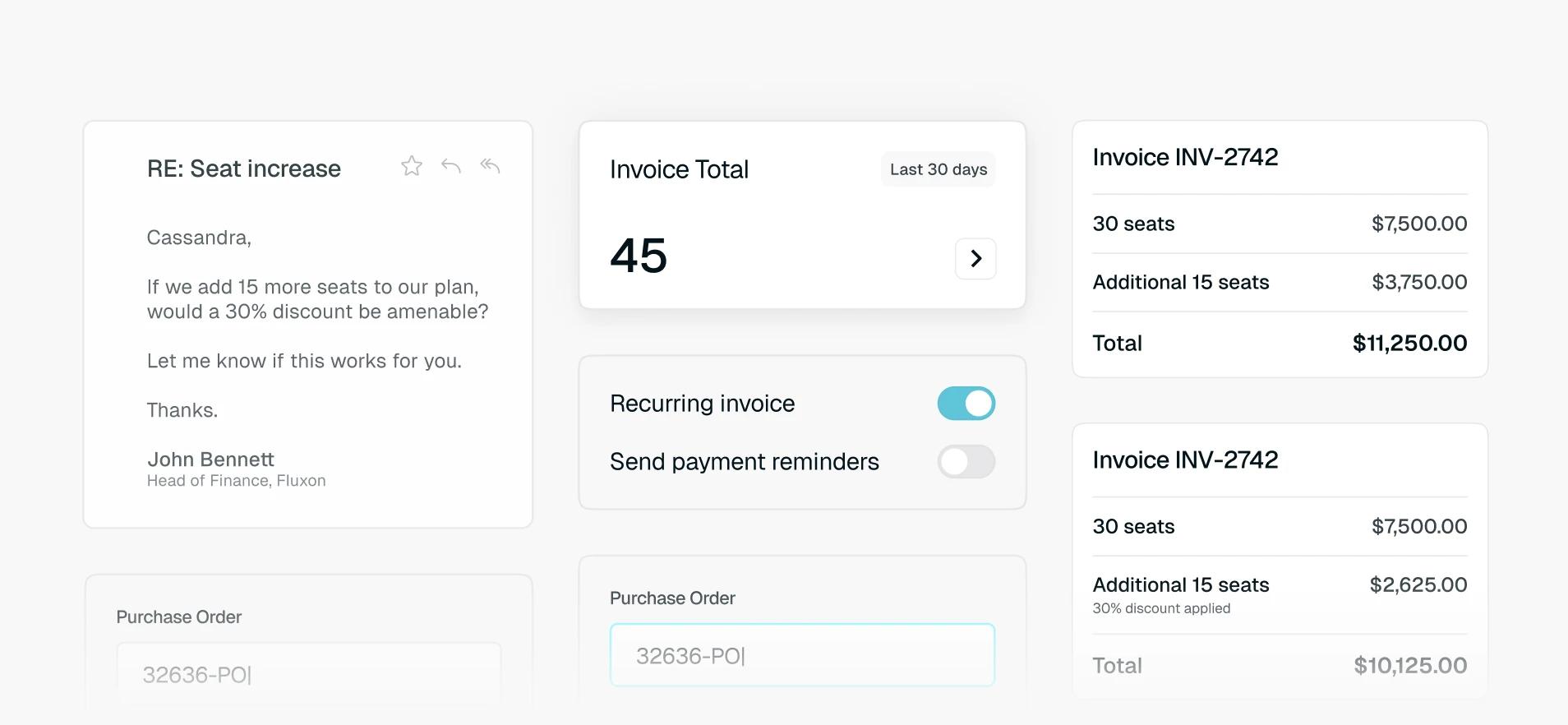The width and height of the screenshot is (1568, 725).
Task: Star the RE: Seat increase email
Action: point(412,166)
